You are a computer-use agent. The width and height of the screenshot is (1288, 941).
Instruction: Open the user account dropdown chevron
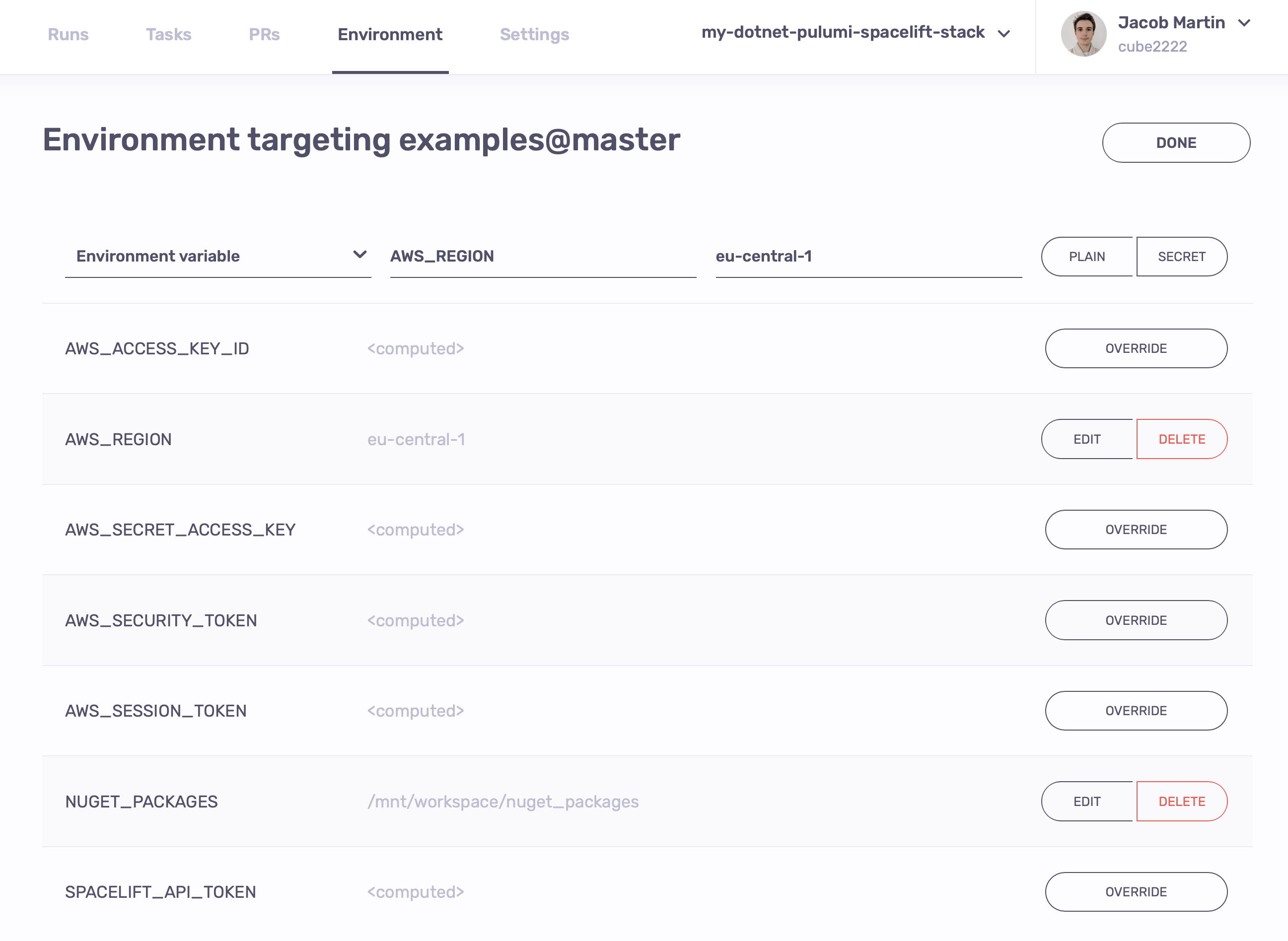[x=1244, y=23]
